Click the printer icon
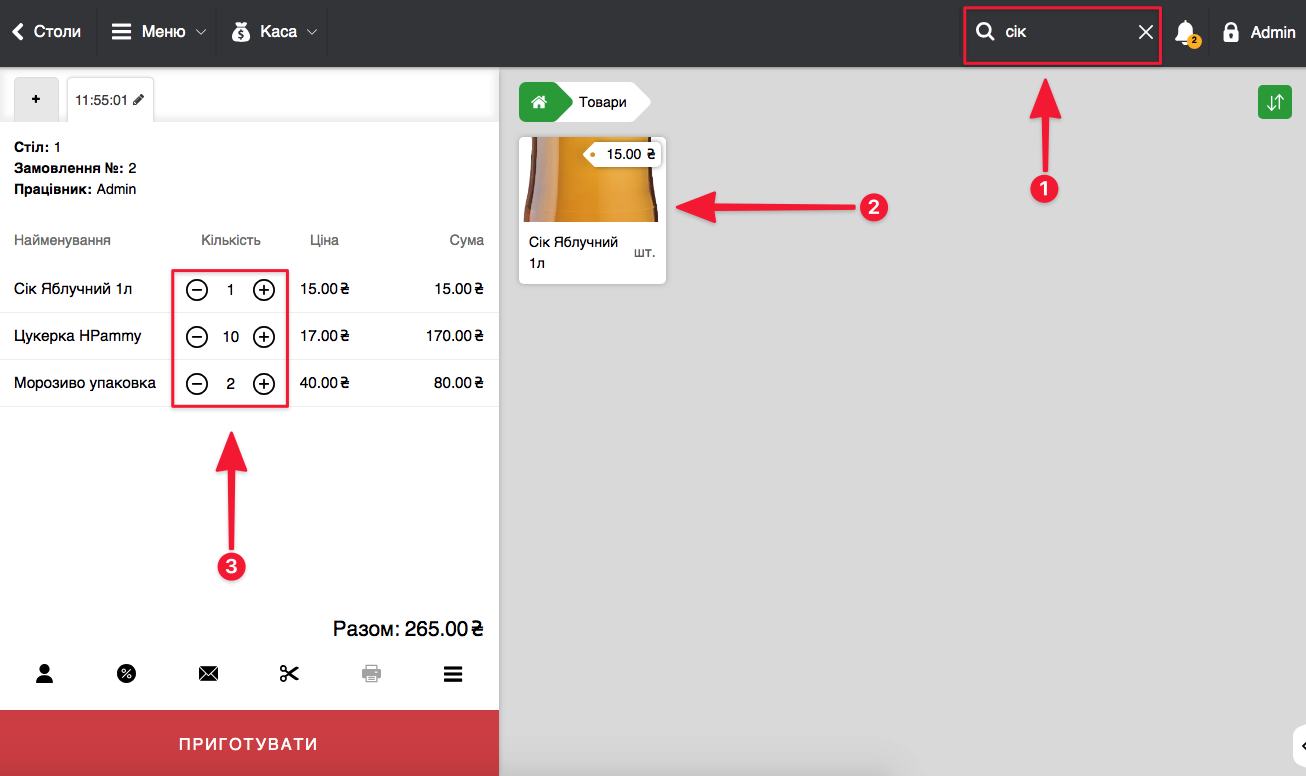The height and width of the screenshot is (776, 1306). coord(371,673)
